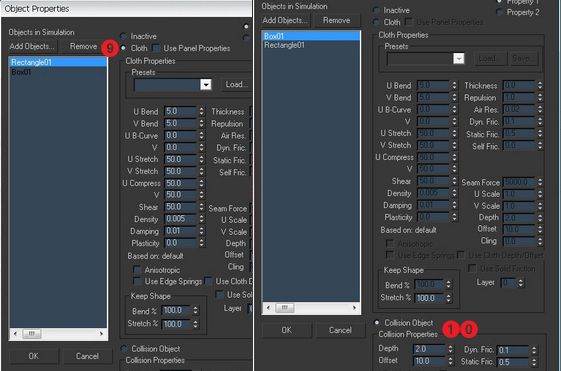Choose Collision Object radio in left dialog
Viewport: 561px width, 371px height.
124,348
